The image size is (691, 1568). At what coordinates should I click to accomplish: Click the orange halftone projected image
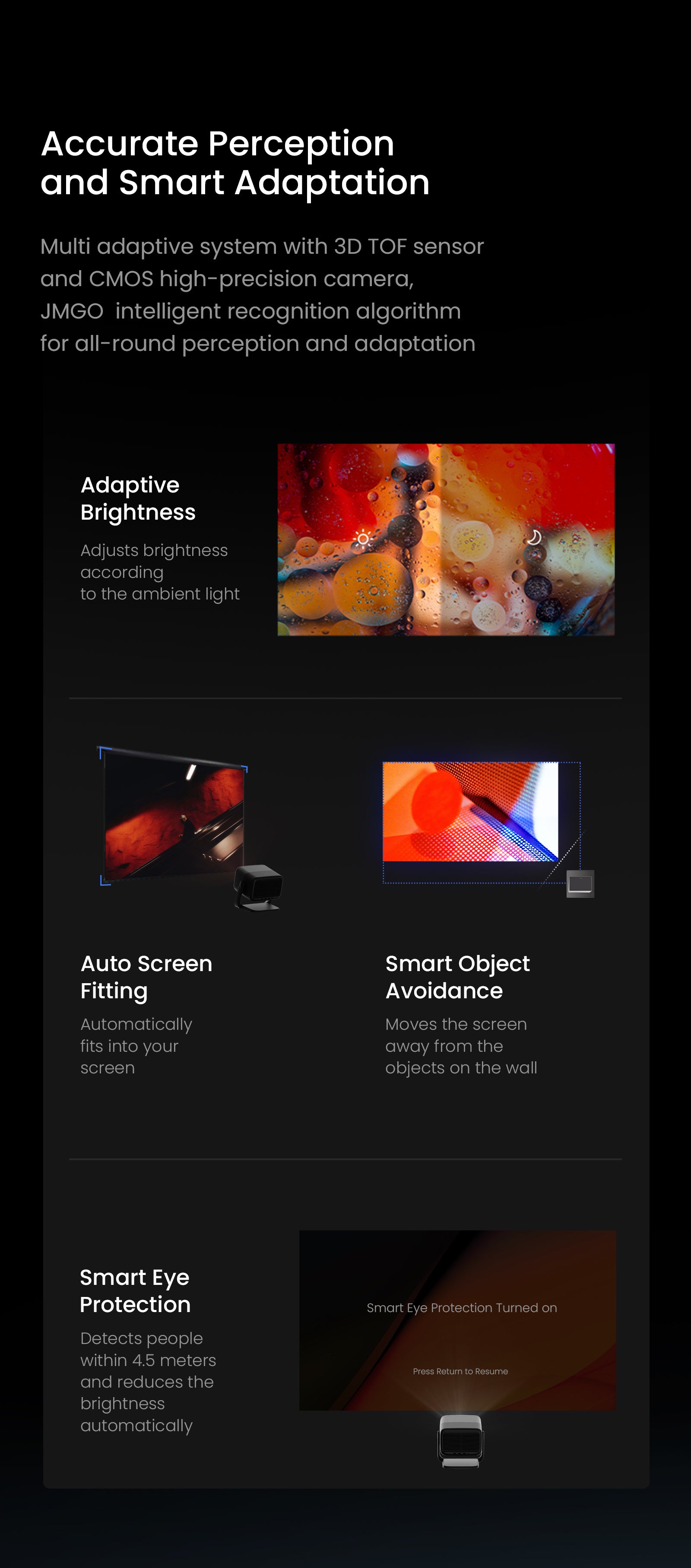470,811
